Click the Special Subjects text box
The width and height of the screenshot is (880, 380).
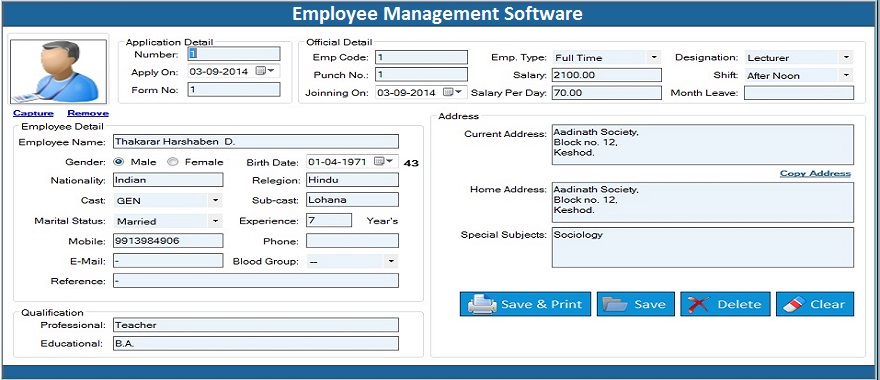point(703,248)
